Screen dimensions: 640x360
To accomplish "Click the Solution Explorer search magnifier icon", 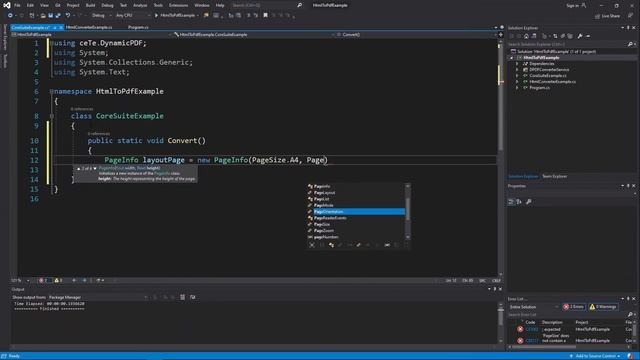I will point(630,44).
